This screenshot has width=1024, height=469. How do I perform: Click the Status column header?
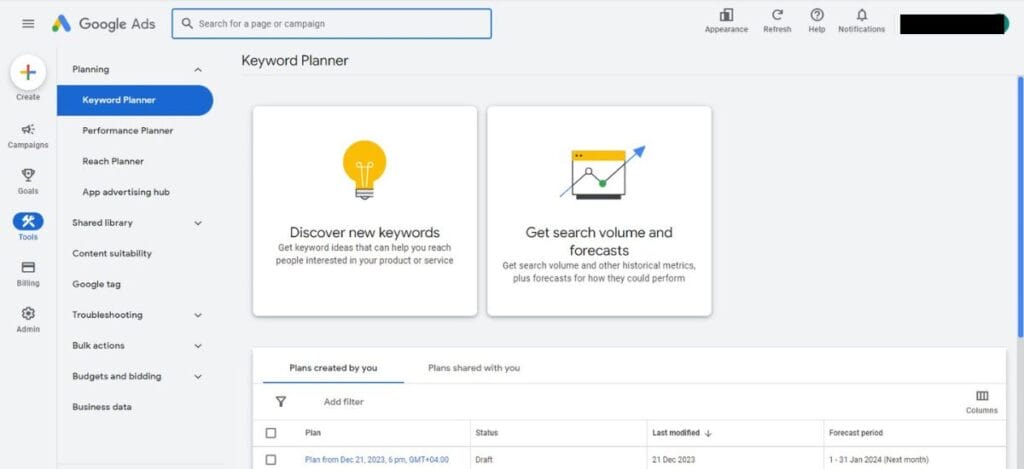click(487, 433)
